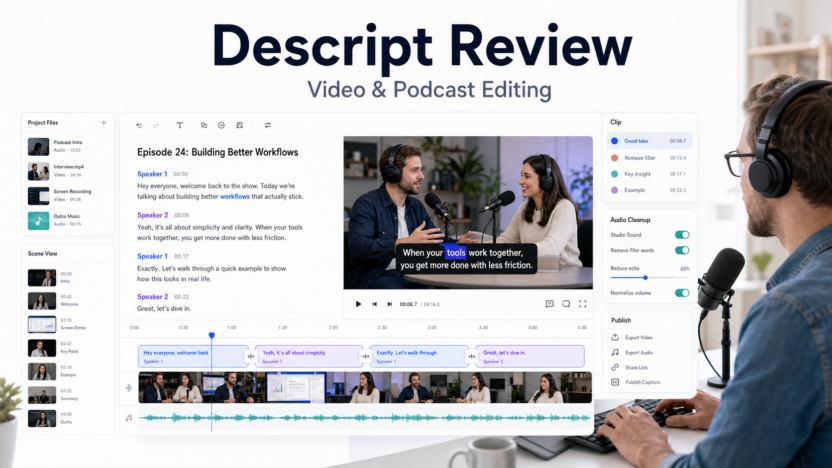The width and height of the screenshot is (832, 468).
Task: Click the Publish Captions CC icon
Action: point(615,382)
